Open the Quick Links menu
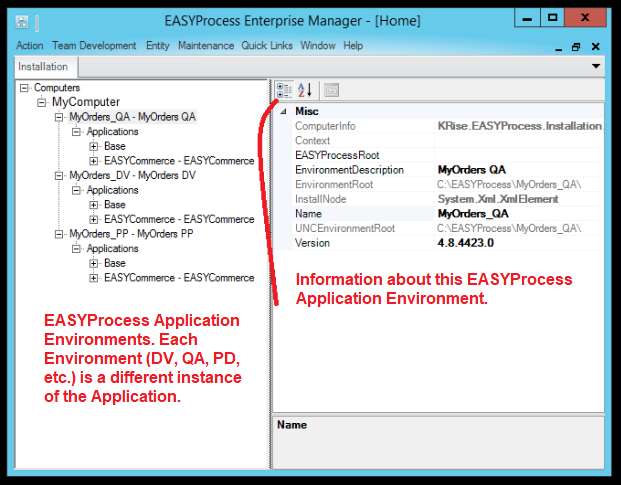Image resolution: width=621 pixels, height=485 pixels. (x=267, y=46)
